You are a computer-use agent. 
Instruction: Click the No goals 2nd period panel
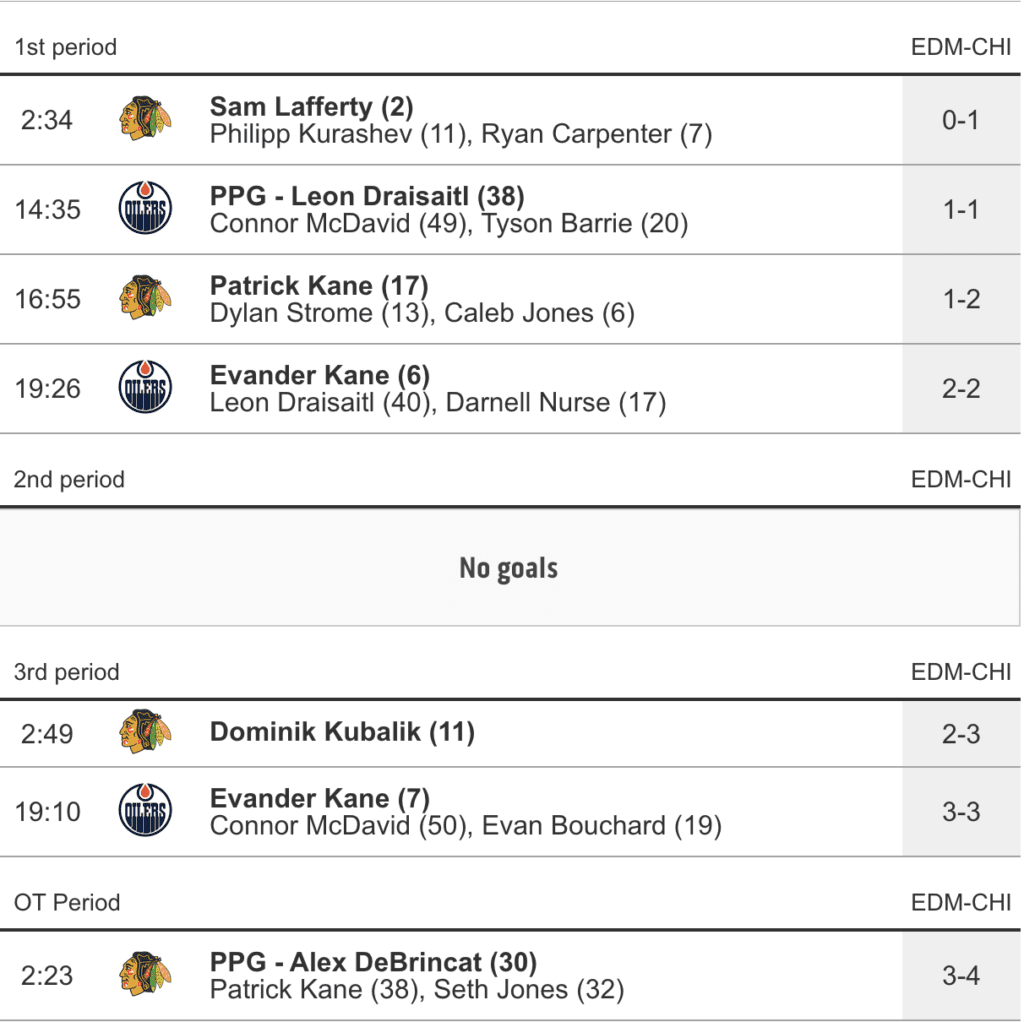(x=509, y=568)
